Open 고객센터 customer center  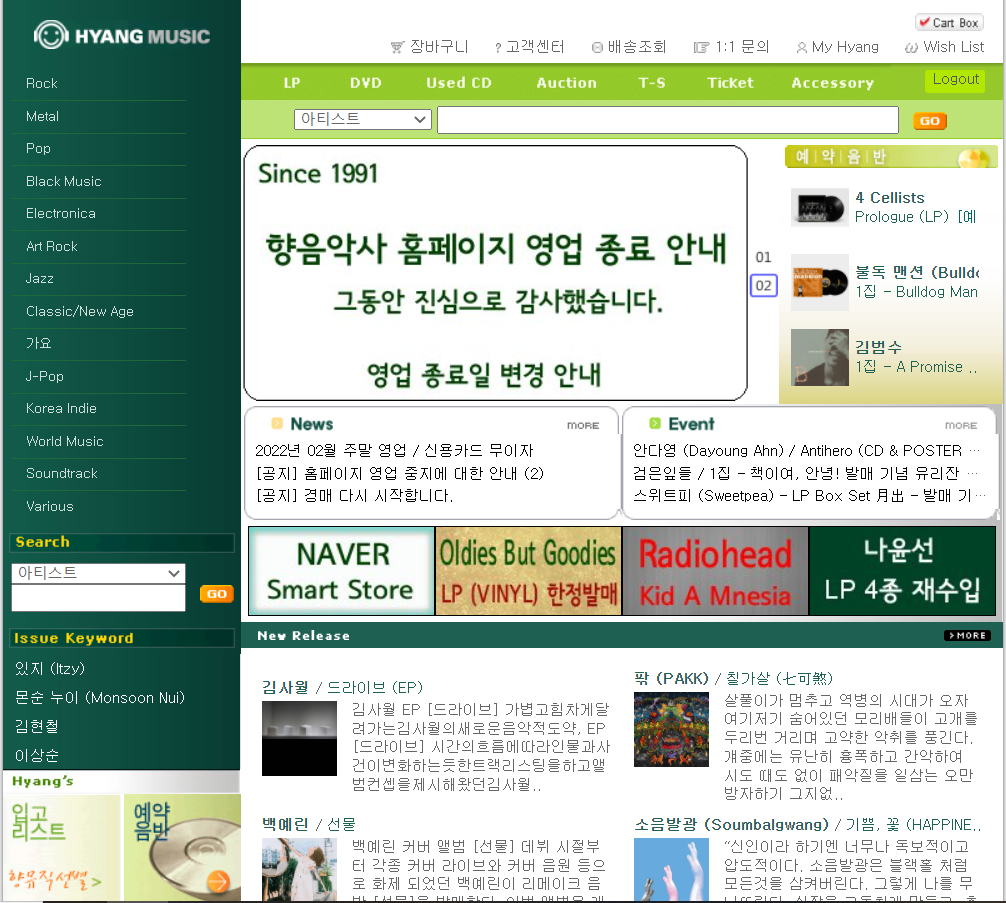click(529, 47)
